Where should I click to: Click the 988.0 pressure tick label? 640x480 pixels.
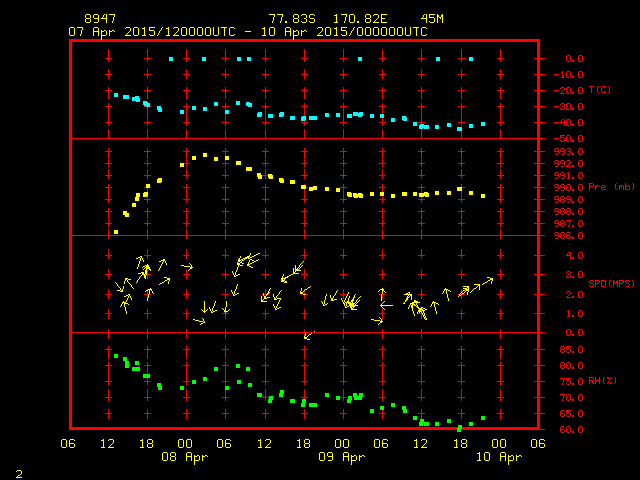coord(569,212)
